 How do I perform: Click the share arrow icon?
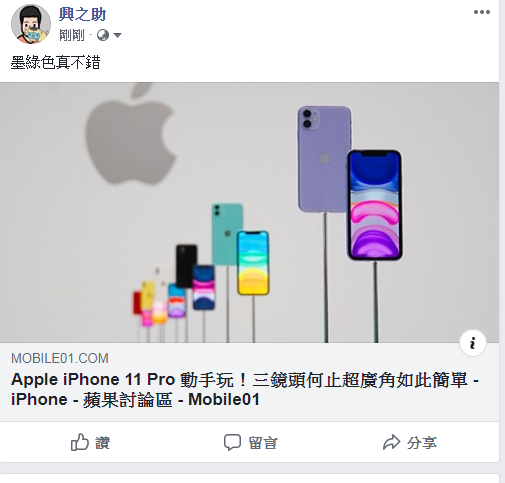tap(391, 442)
